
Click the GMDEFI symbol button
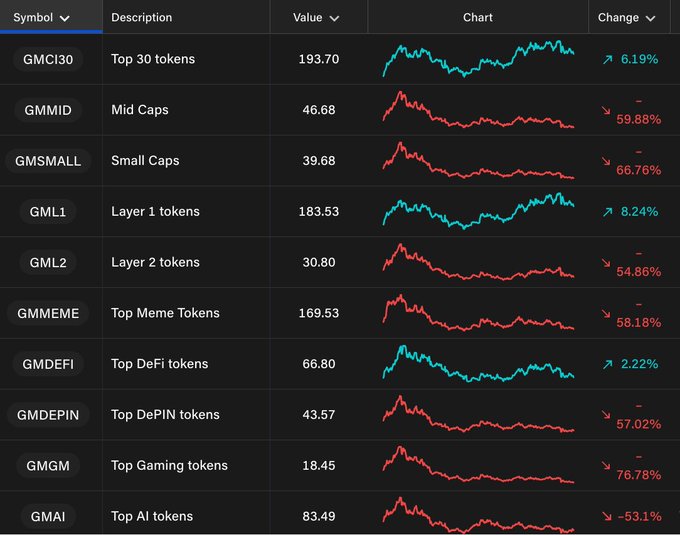point(48,365)
